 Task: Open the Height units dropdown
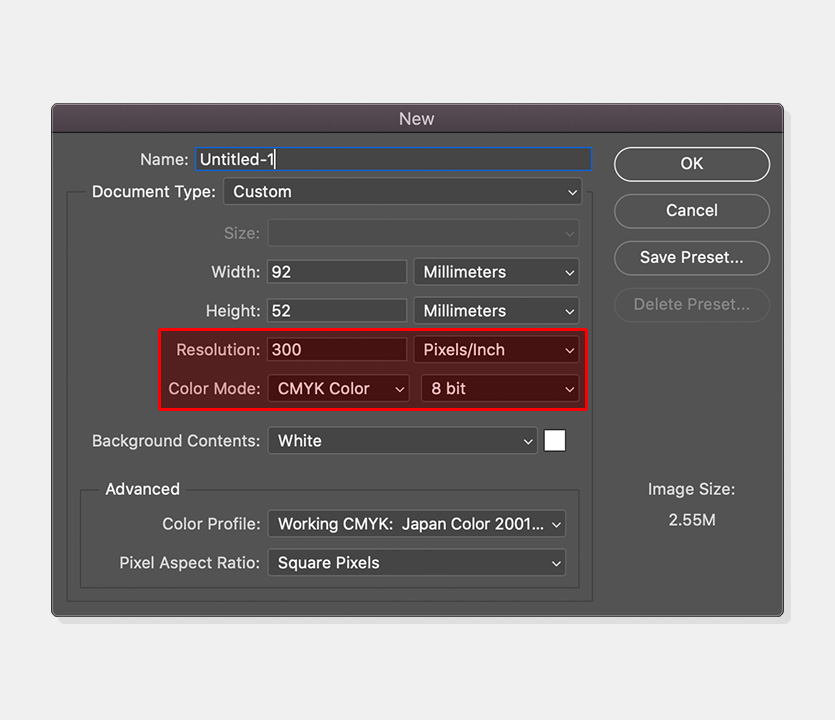pos(496,311)
